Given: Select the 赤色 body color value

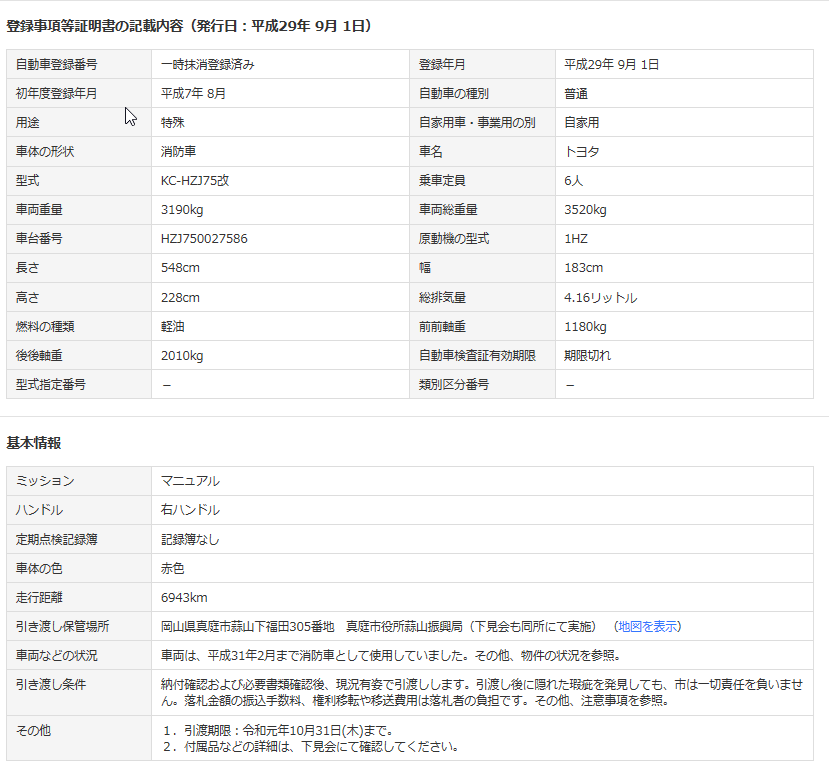Looking at the screenshot, I should [172, 568].
